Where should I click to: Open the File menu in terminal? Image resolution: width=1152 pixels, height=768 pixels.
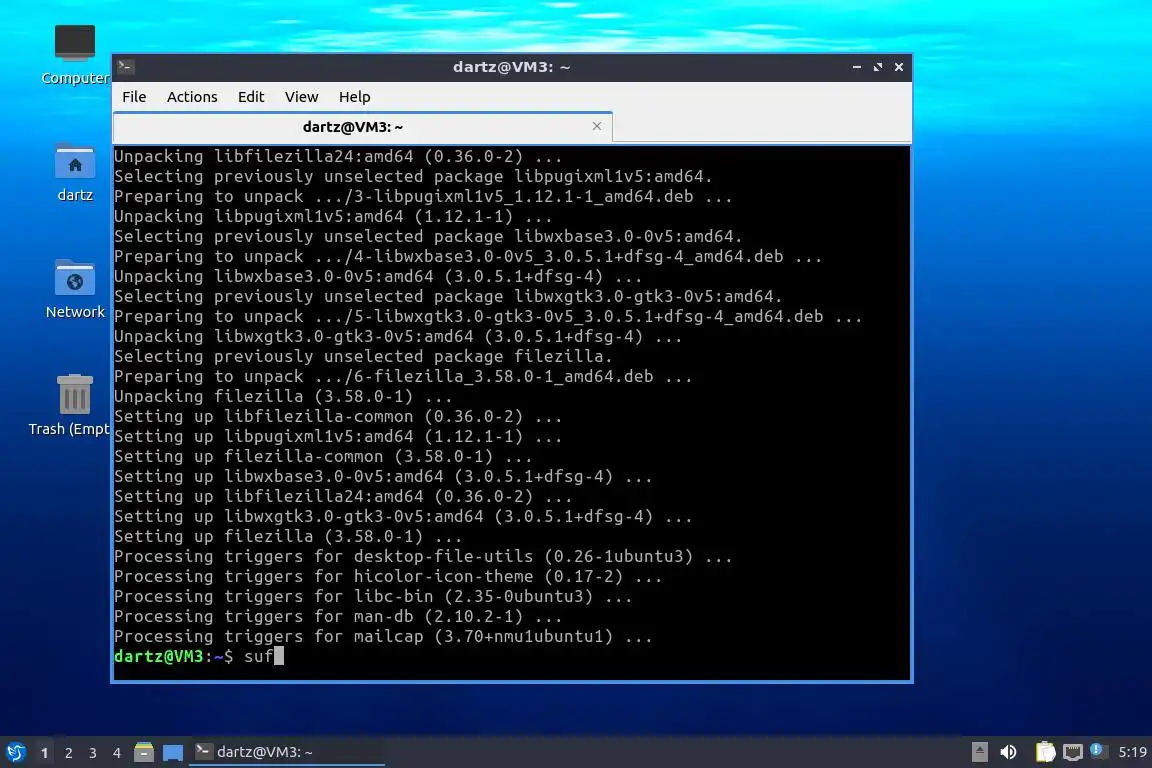click(x=134, y=97)
